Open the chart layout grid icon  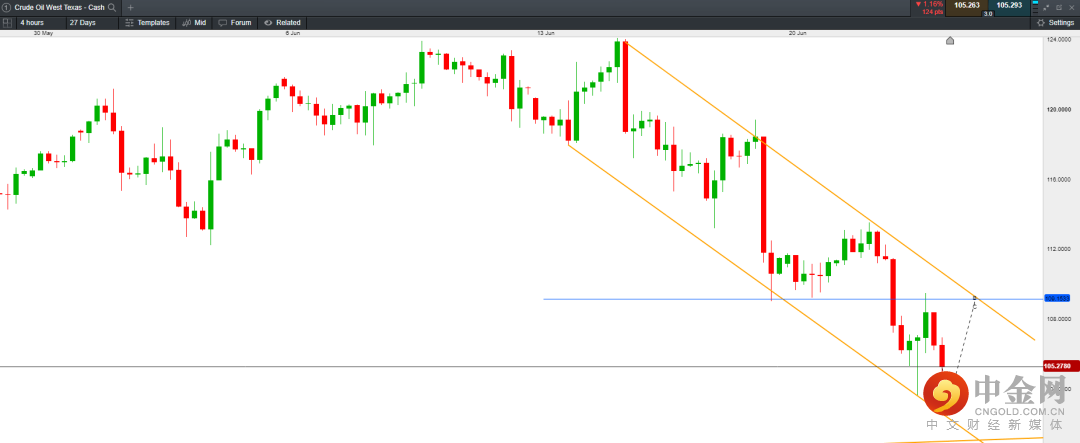click(x=7, y=22)
